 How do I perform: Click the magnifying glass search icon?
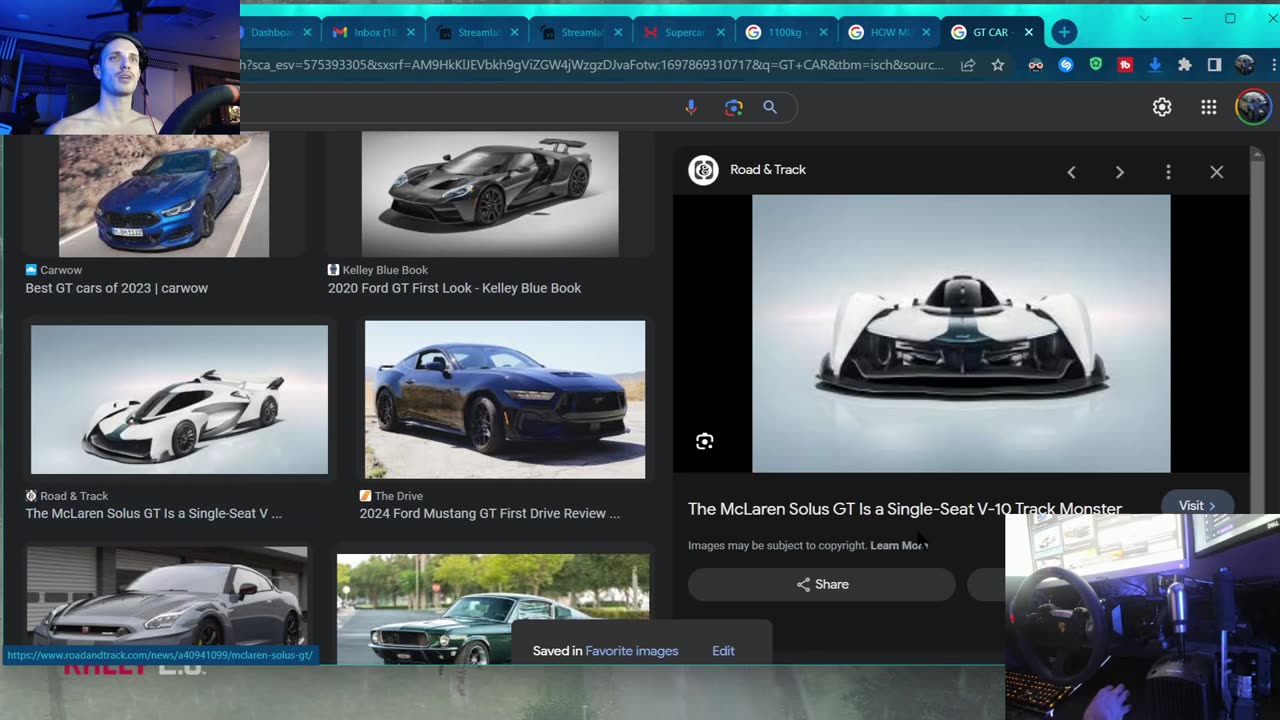[x=770, y=107]
